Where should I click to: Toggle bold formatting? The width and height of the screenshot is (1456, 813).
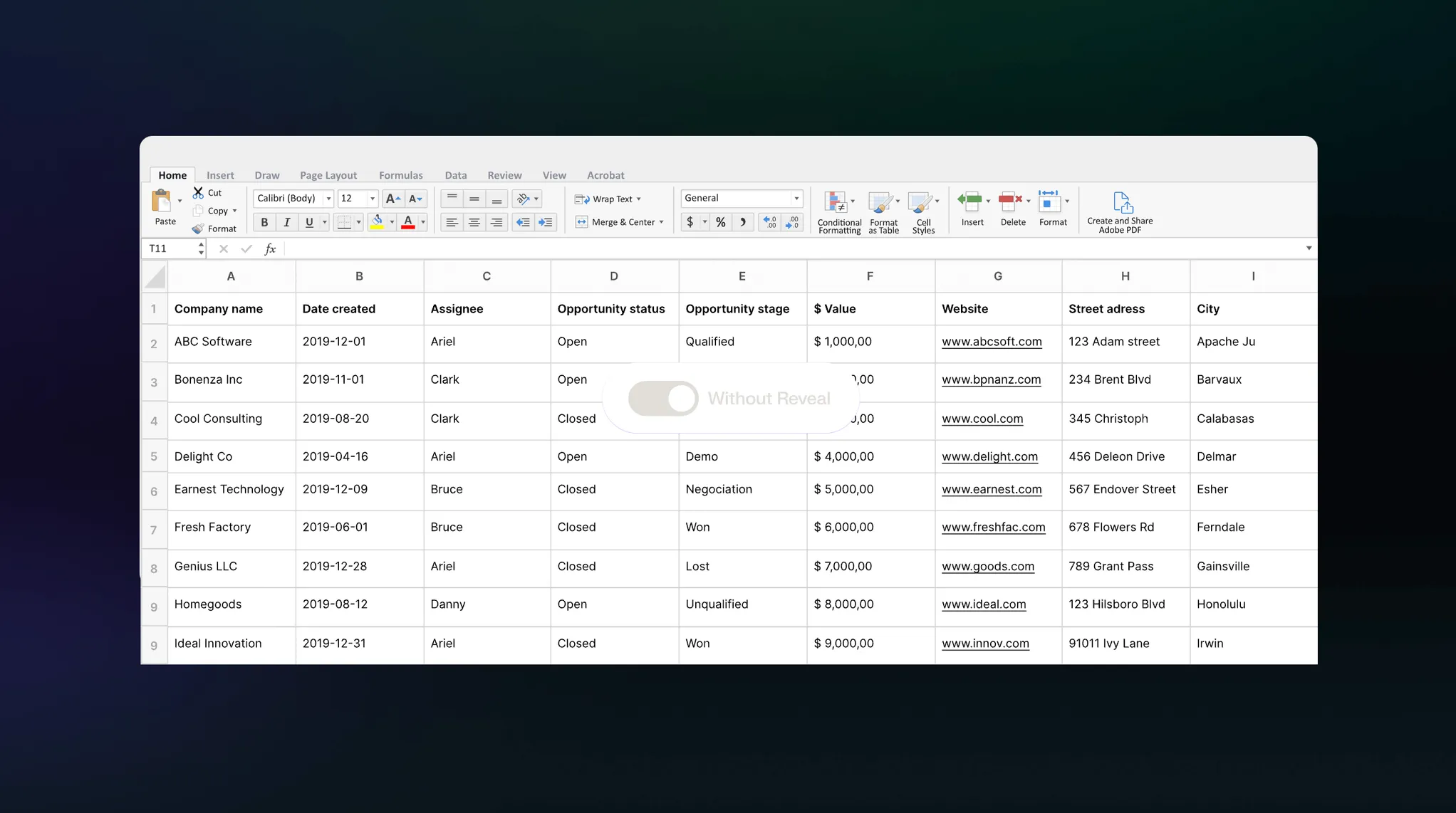pos(264,222)
